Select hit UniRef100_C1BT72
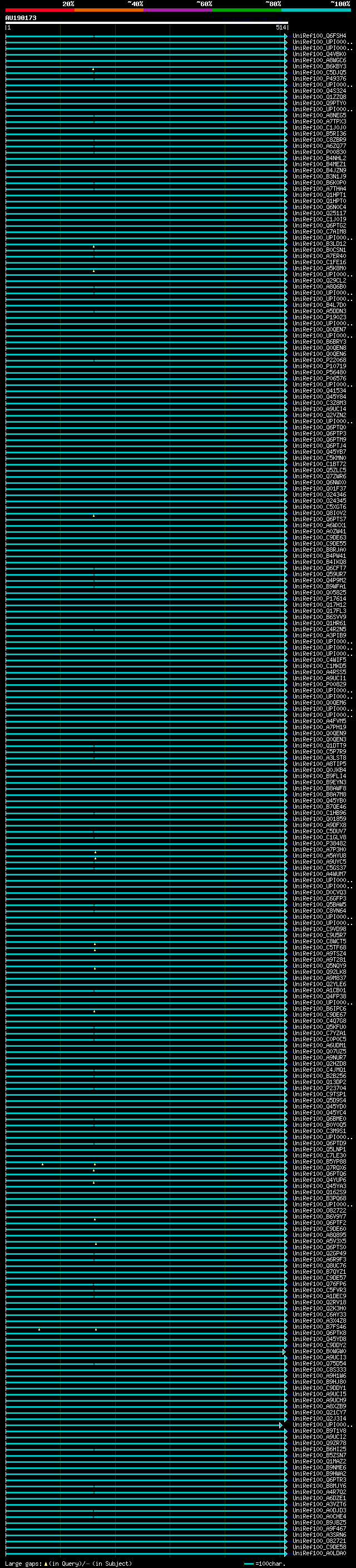This screenshot has height=1568, width=356. [319, 464]
